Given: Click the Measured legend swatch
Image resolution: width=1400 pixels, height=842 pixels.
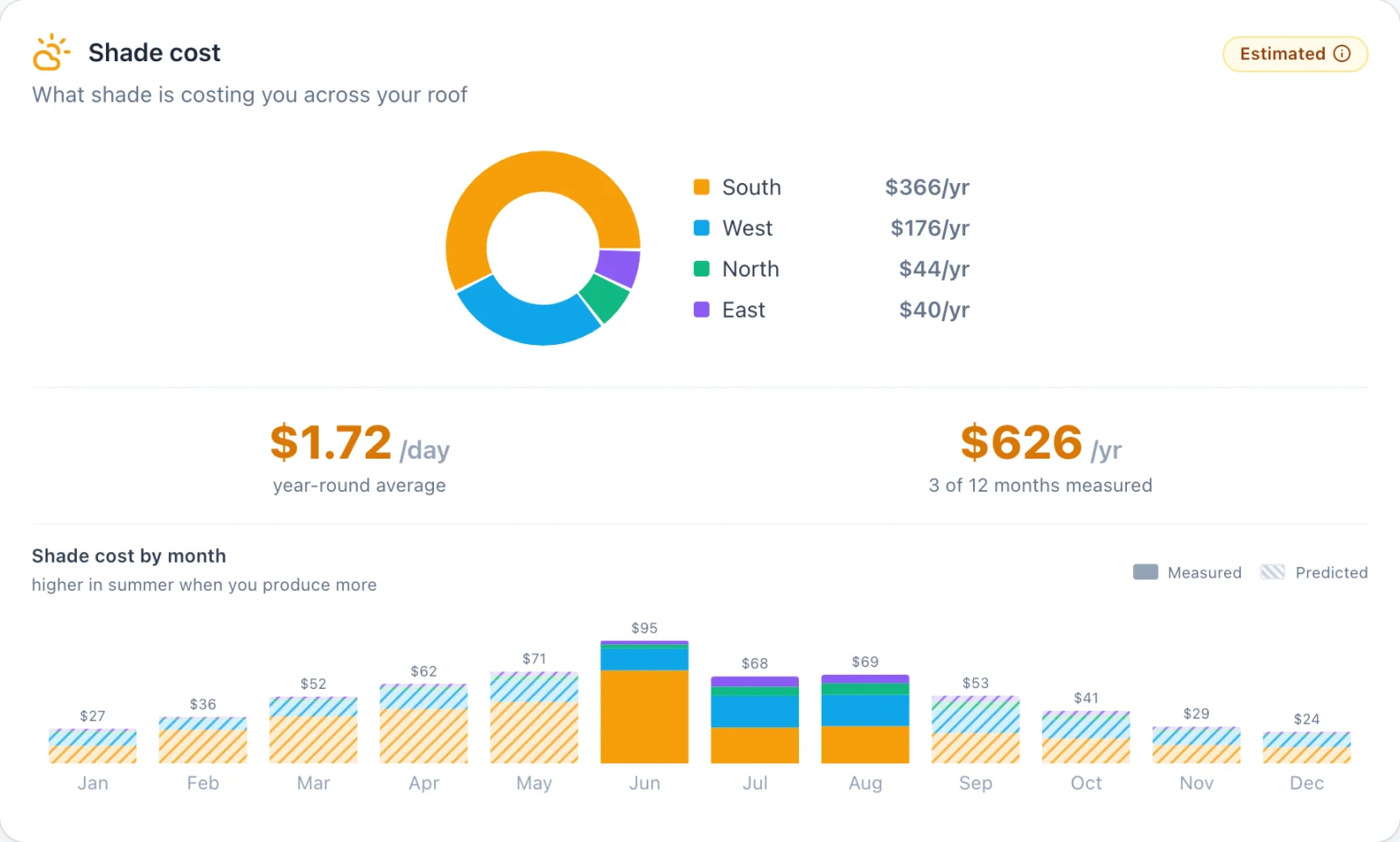Looking at the screenshot, I should [x=1145, y=572].
